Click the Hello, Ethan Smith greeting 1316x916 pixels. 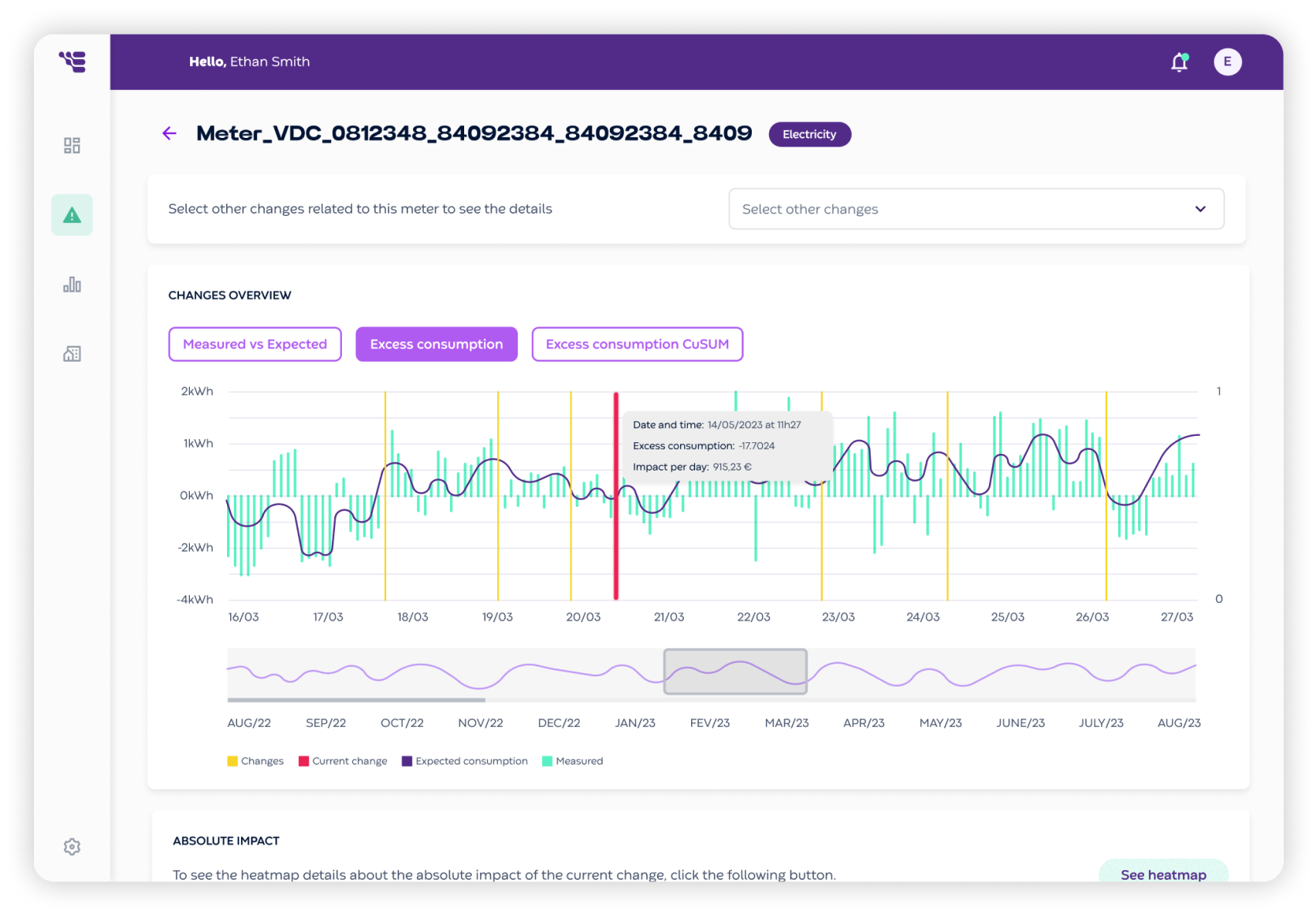click(249, 61)
